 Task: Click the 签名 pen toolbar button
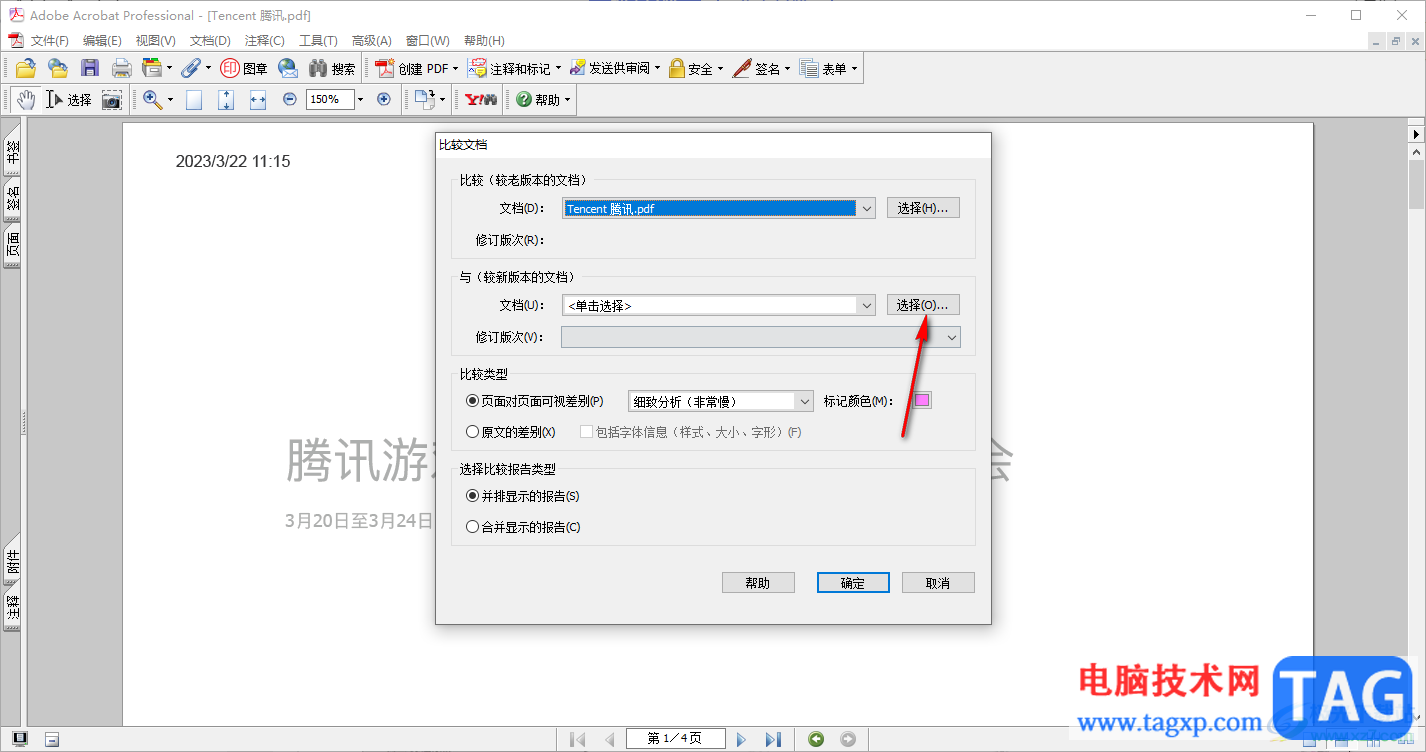[761, 68]
